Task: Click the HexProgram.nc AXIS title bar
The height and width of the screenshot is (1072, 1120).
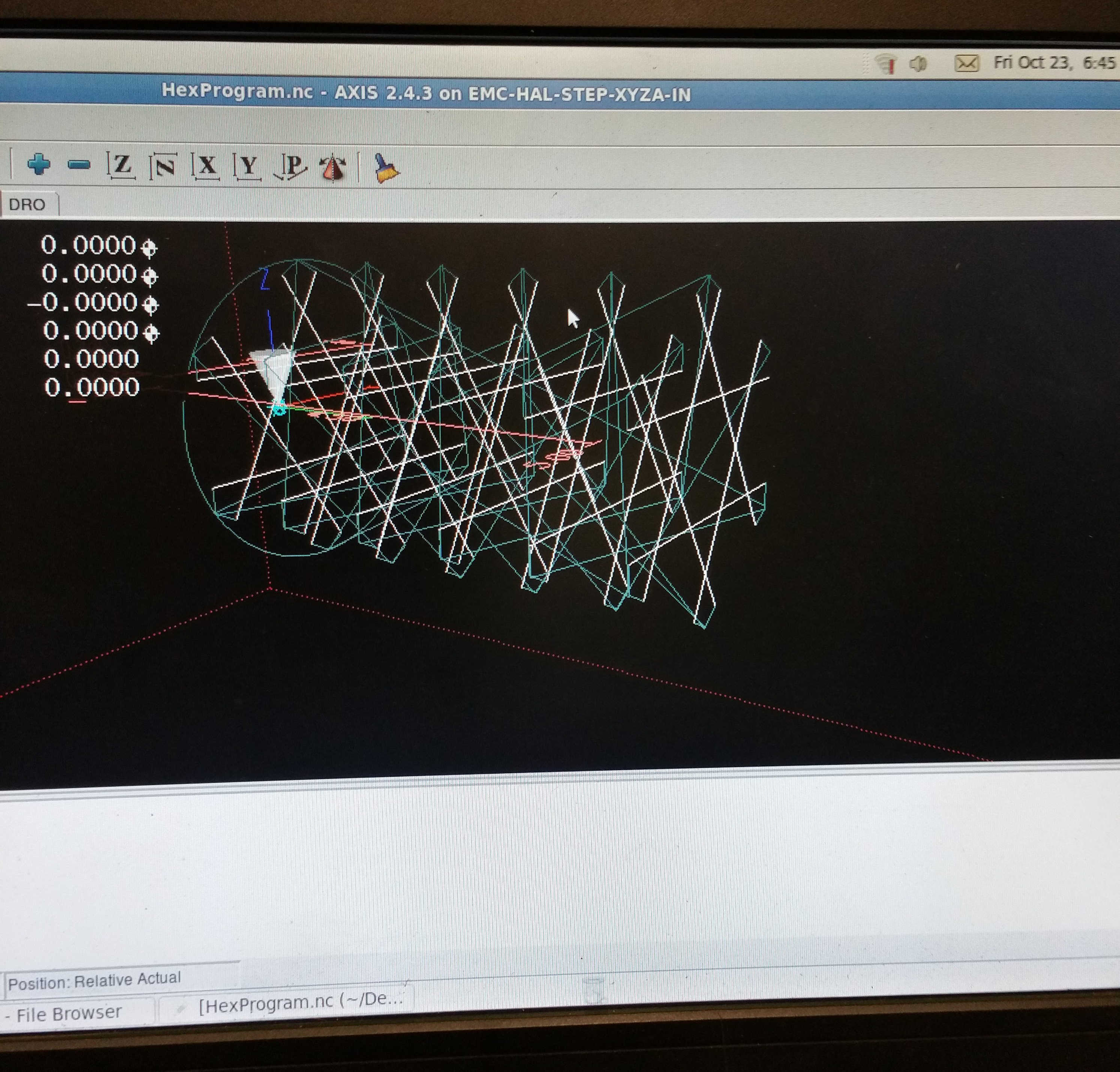Action: pyautogui.click(x=426, y=93)
